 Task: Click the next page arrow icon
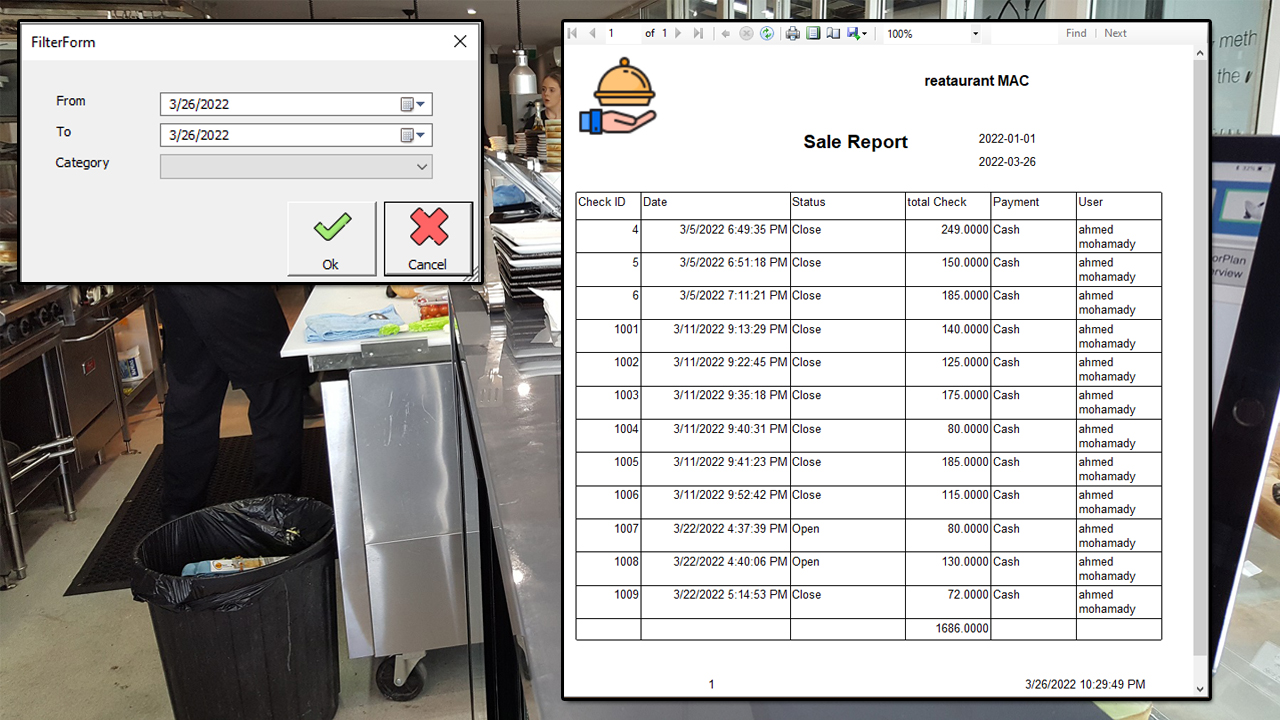[678, 33]
